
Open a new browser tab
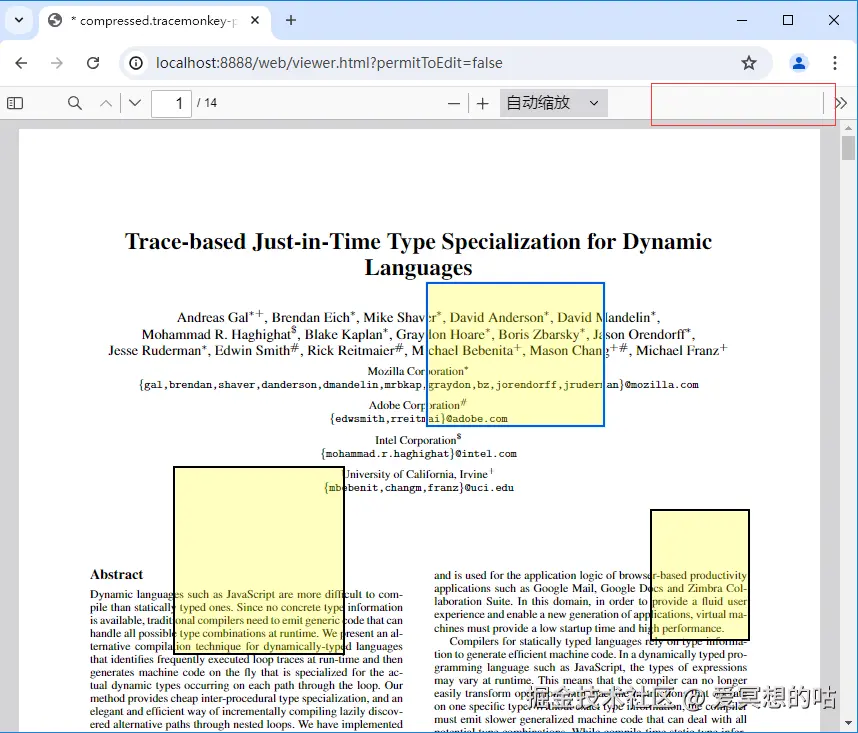tap(291, 20)
